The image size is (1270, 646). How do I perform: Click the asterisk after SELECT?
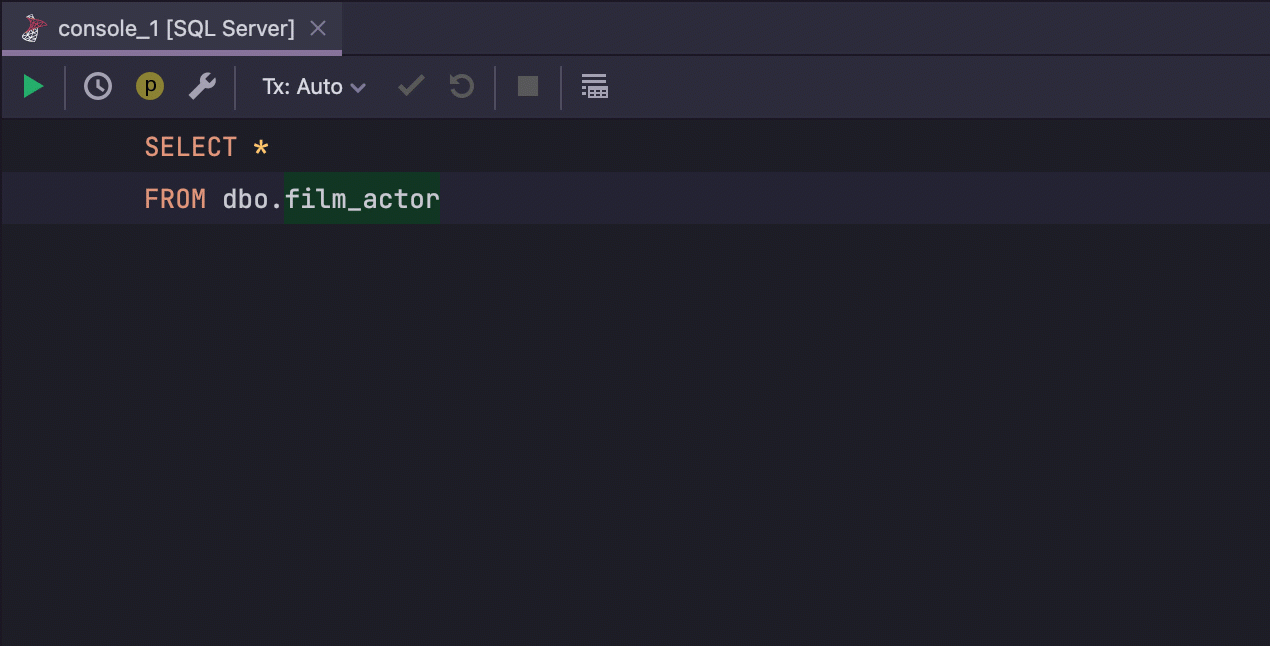click(261, 148)
